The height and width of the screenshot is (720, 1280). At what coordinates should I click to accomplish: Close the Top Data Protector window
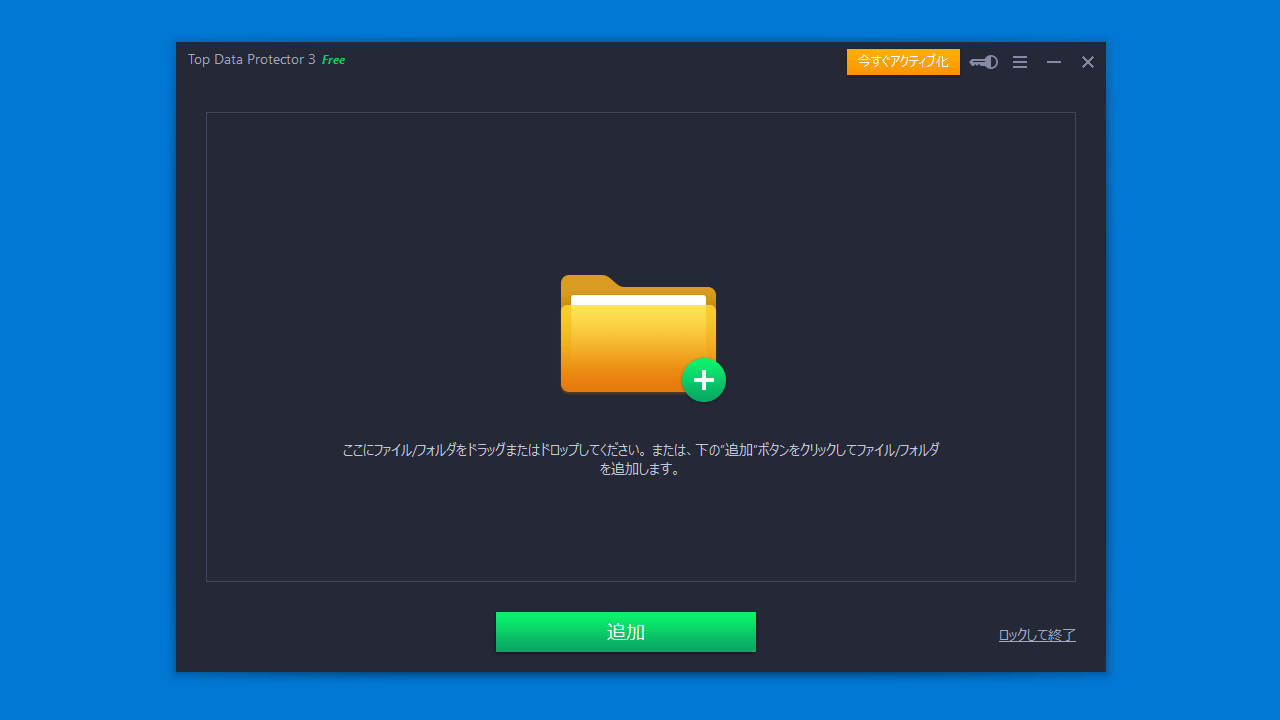(x=1088, y=62)
